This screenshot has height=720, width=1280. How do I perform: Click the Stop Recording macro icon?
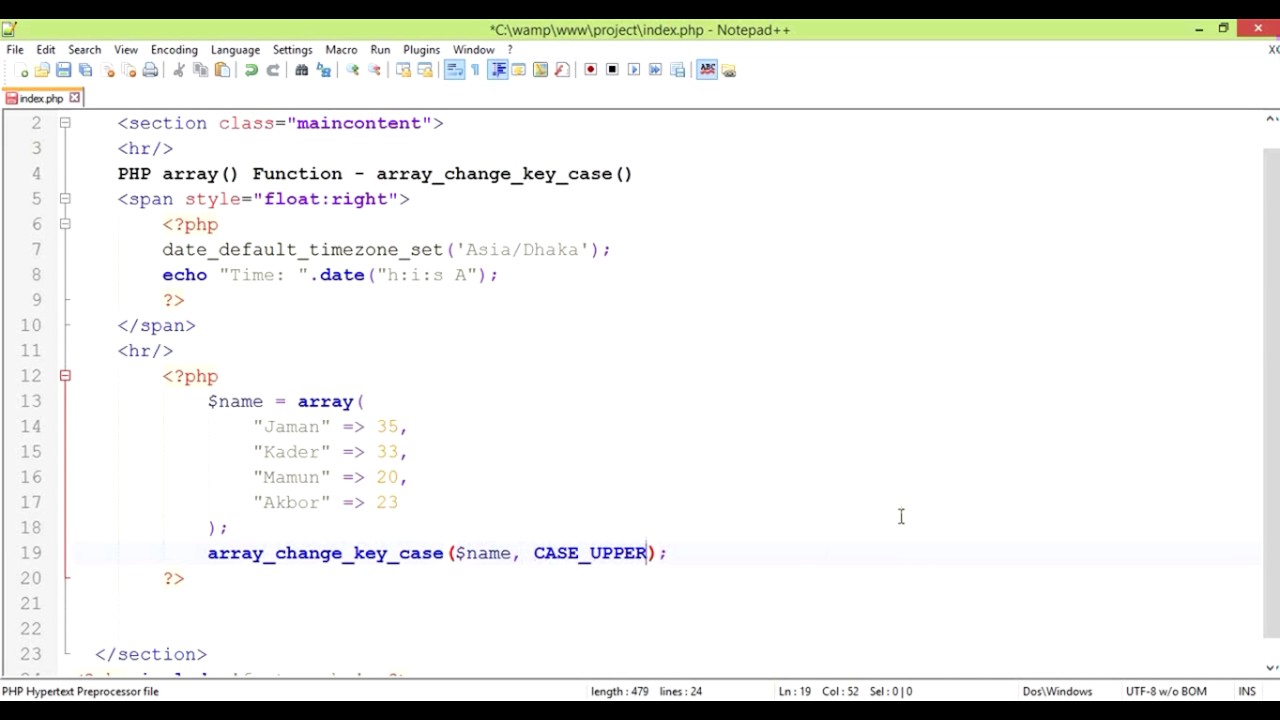[612, 70]
